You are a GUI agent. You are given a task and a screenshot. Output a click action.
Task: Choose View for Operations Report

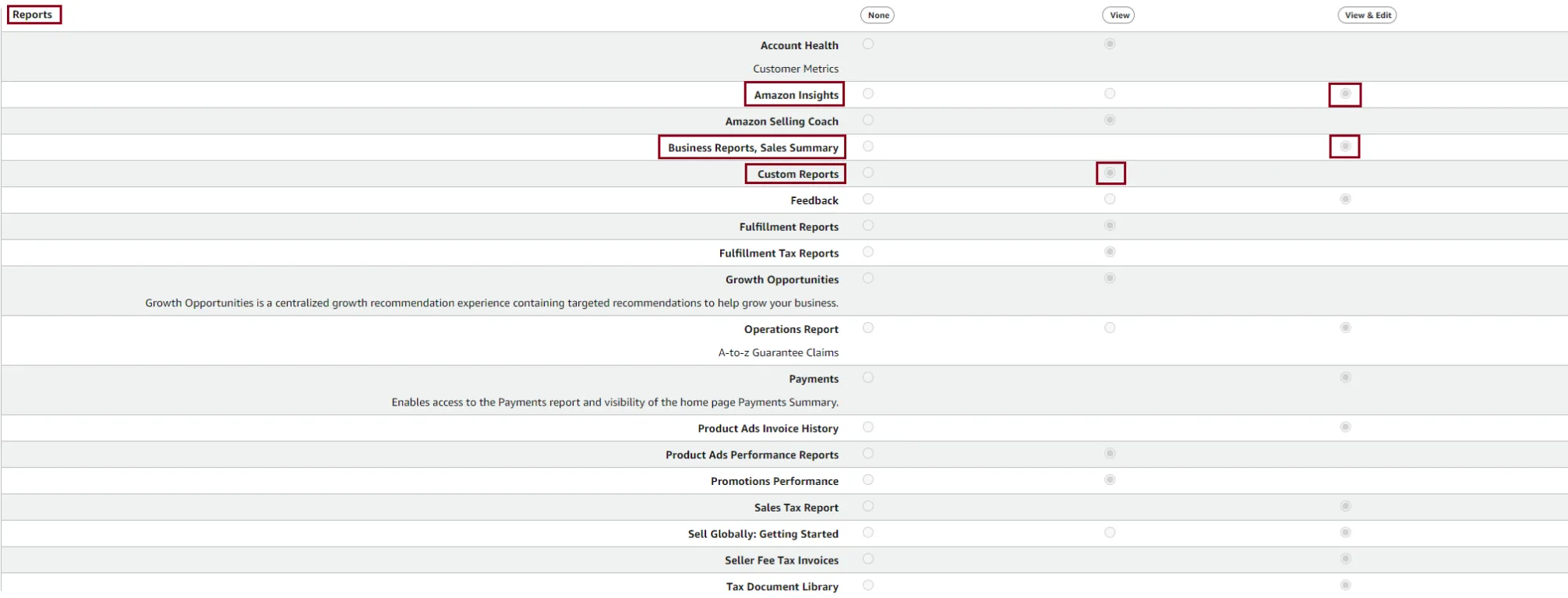pos(1110,327)
